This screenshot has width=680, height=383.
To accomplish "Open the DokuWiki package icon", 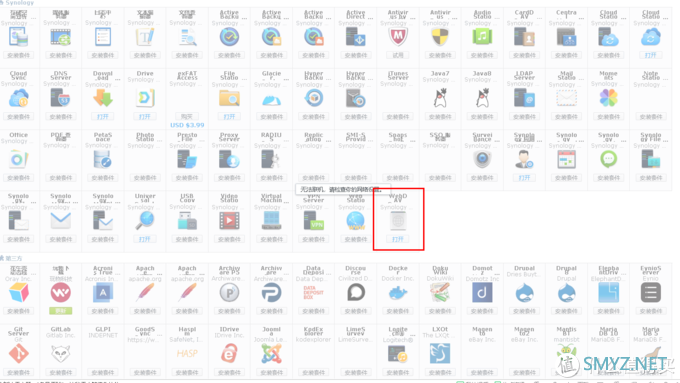I will tap(440, 293).
